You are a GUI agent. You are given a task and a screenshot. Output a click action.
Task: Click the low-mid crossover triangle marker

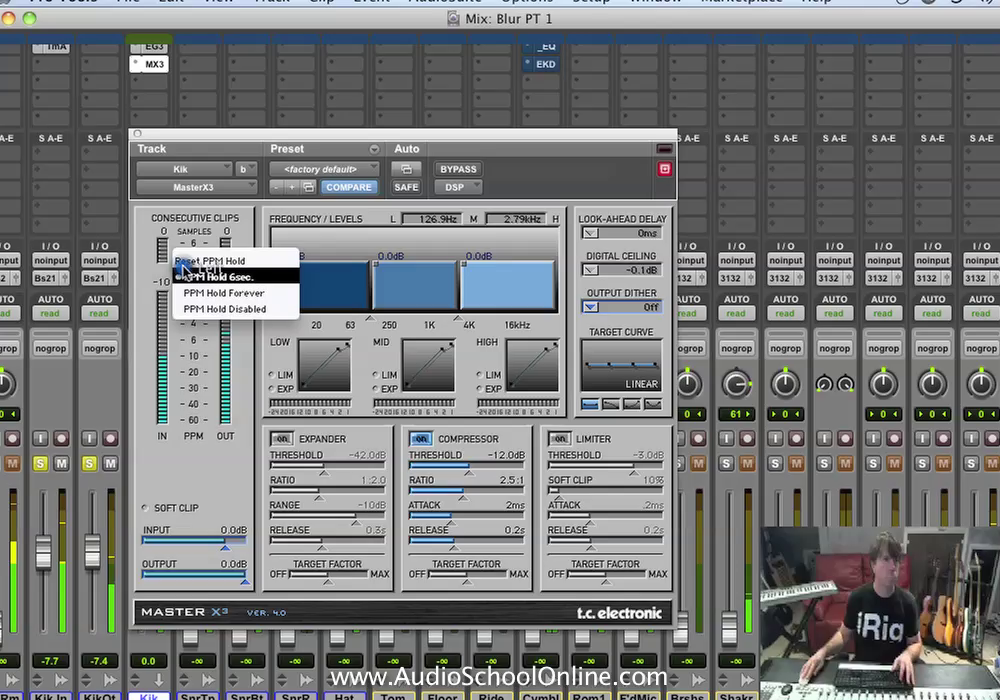[370, 317]
